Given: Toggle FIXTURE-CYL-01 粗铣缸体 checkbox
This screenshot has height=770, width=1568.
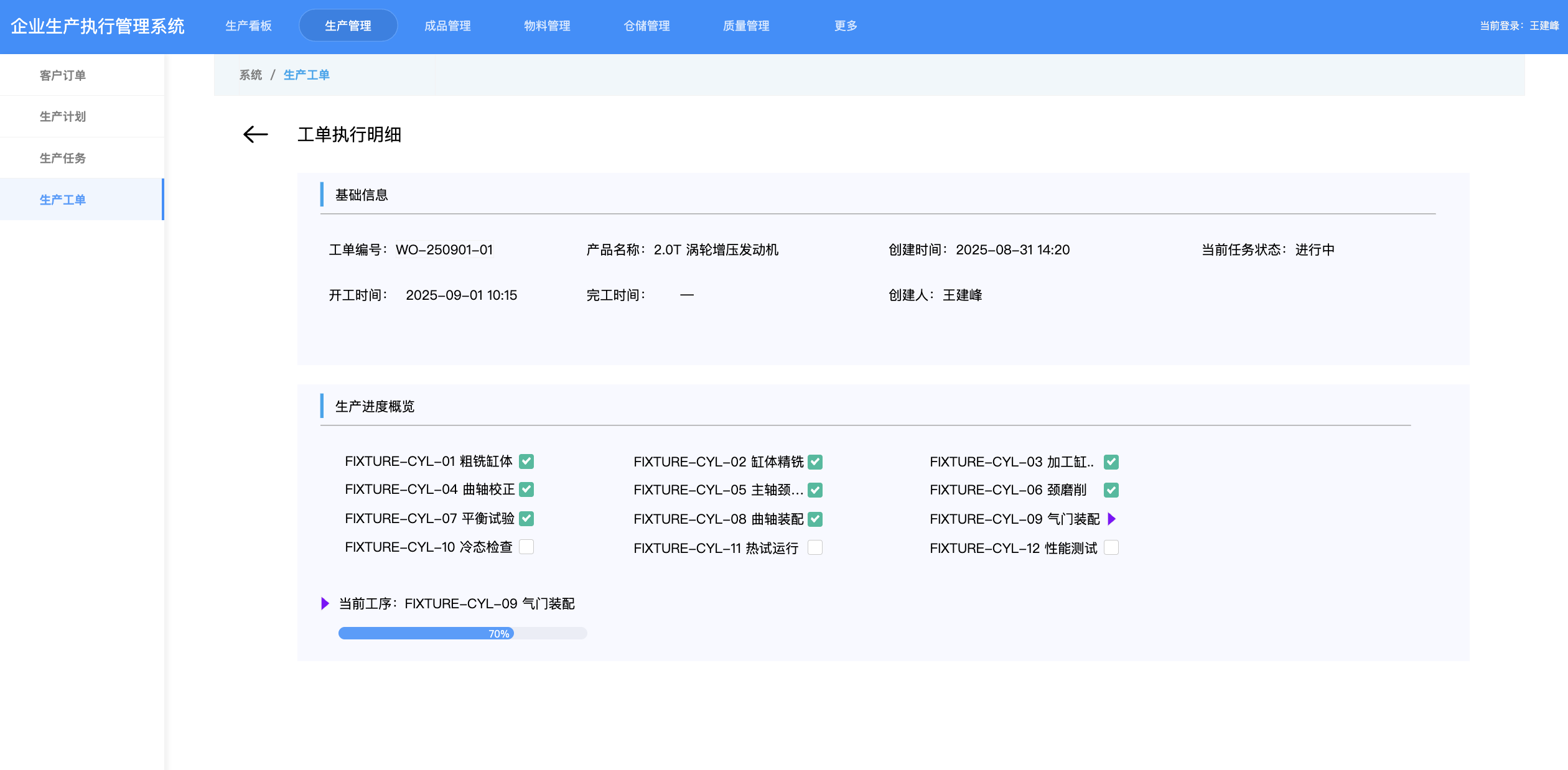Looking at the screenshot, I should coord(526,462).
